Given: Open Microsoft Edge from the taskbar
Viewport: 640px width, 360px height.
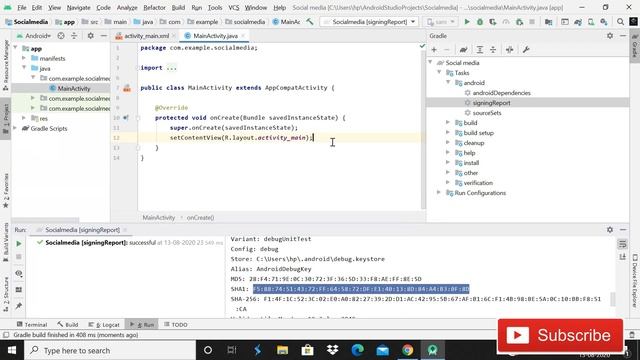Looking at the screenshot, I should [358, 350].
